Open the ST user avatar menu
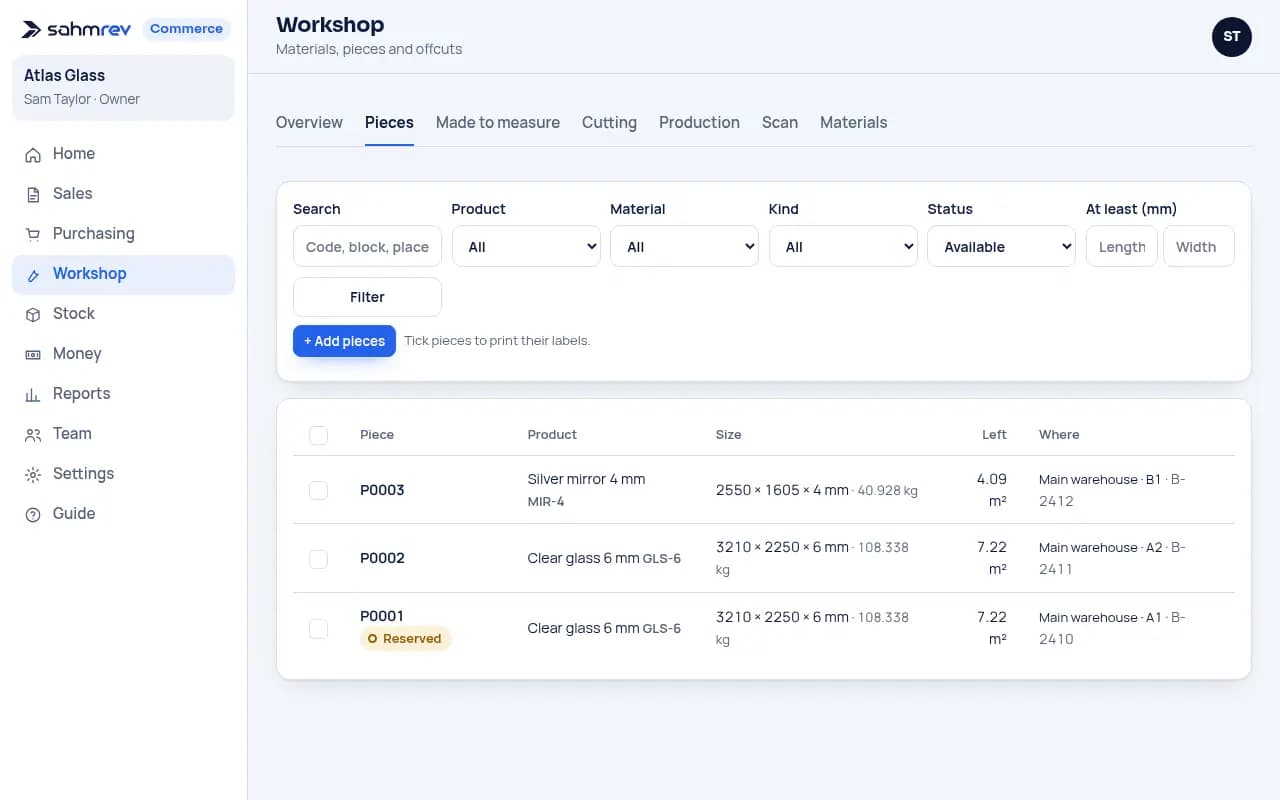1280x800 pixels. pyautogui.click(x=1231, y=37)
